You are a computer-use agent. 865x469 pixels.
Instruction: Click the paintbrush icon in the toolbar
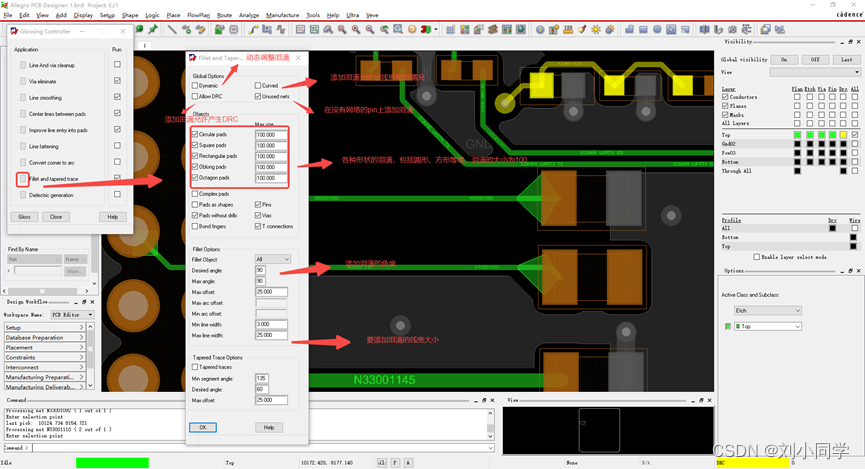pyautogui.click(x=581, y=29)
